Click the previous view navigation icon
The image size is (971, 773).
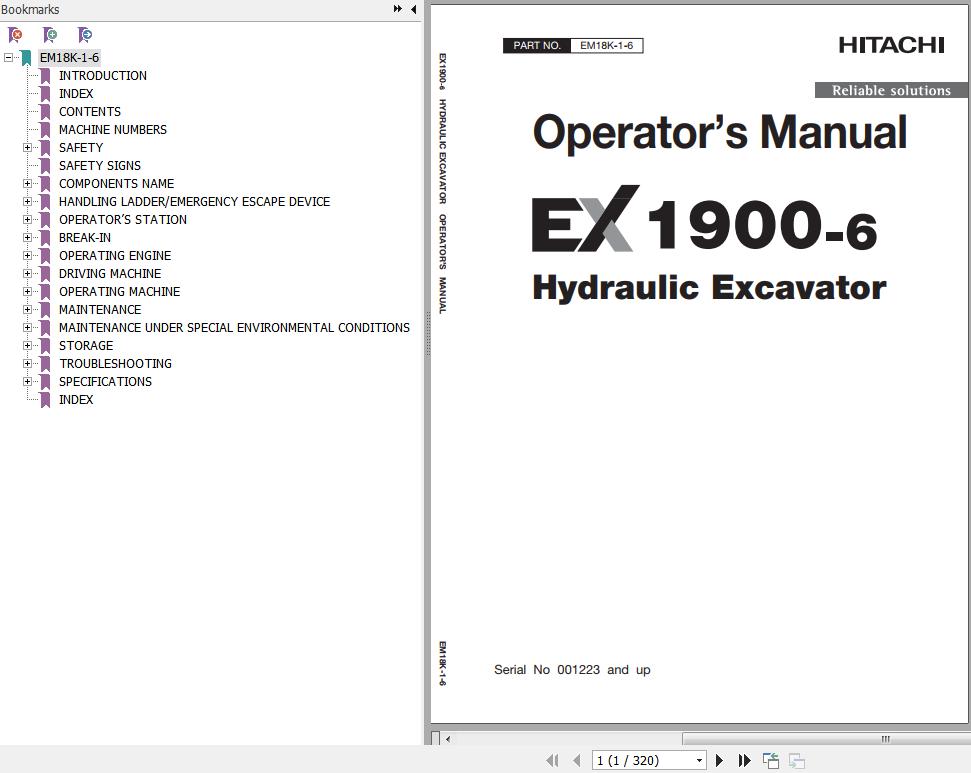[x=770, y=760]
